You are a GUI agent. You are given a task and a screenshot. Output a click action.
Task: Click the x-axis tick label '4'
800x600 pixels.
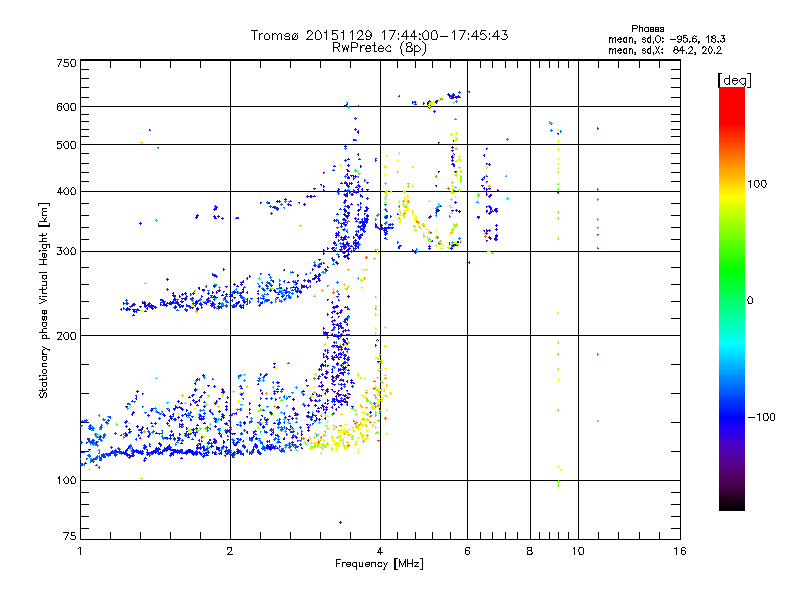380,551
